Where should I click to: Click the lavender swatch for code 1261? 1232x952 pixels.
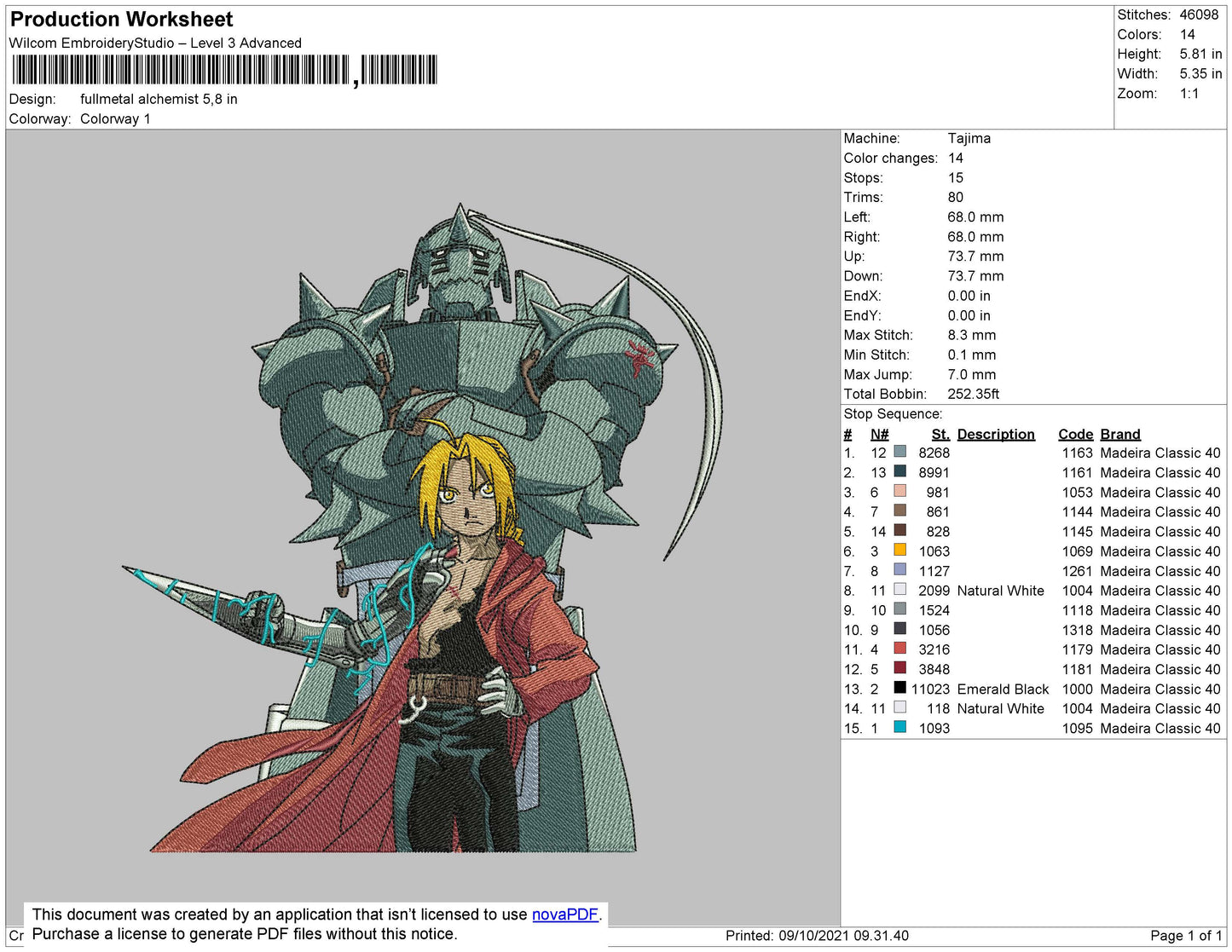click(x=899, y=570)
